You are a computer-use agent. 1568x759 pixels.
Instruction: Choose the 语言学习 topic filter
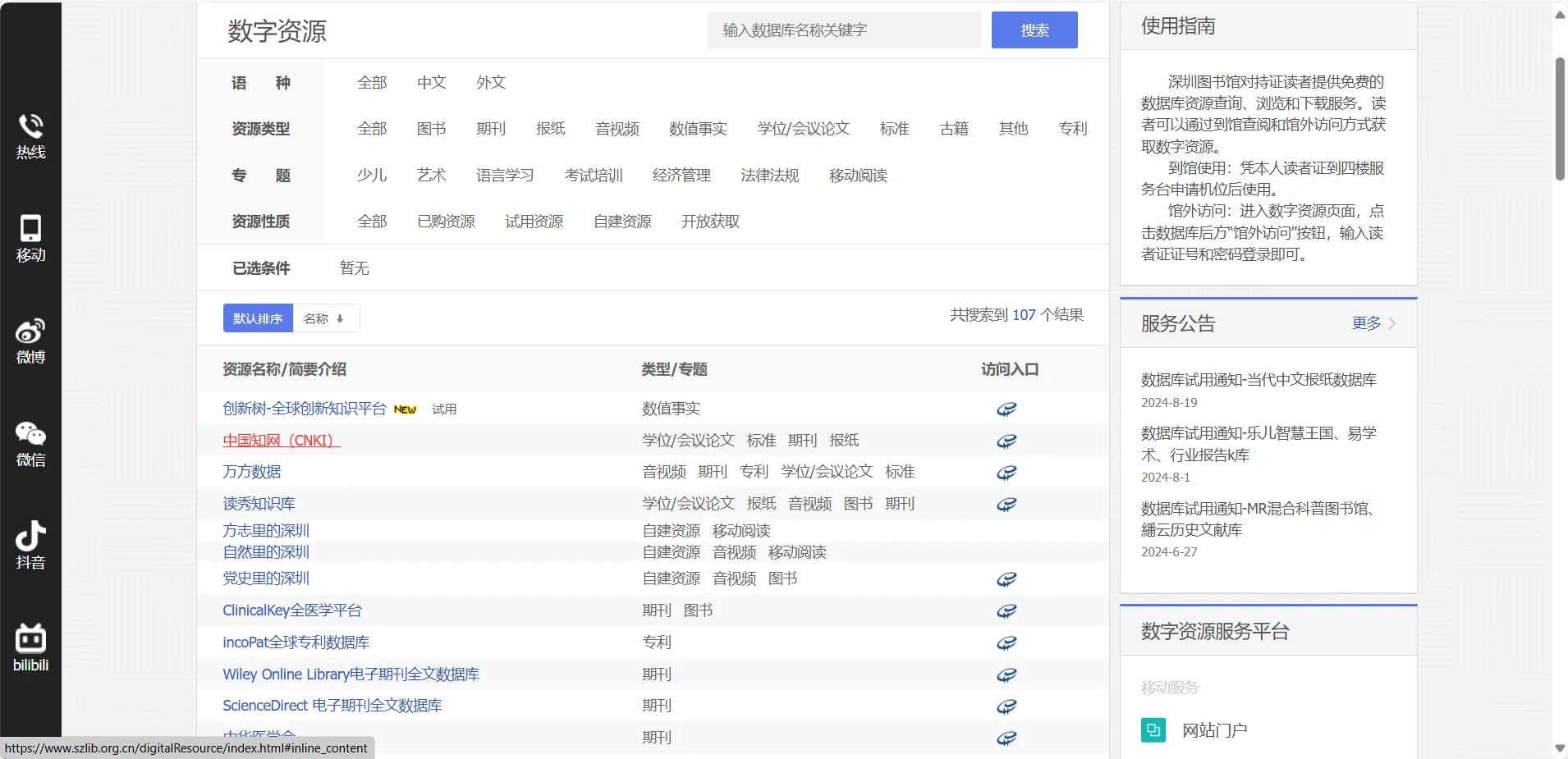[506, 175]
